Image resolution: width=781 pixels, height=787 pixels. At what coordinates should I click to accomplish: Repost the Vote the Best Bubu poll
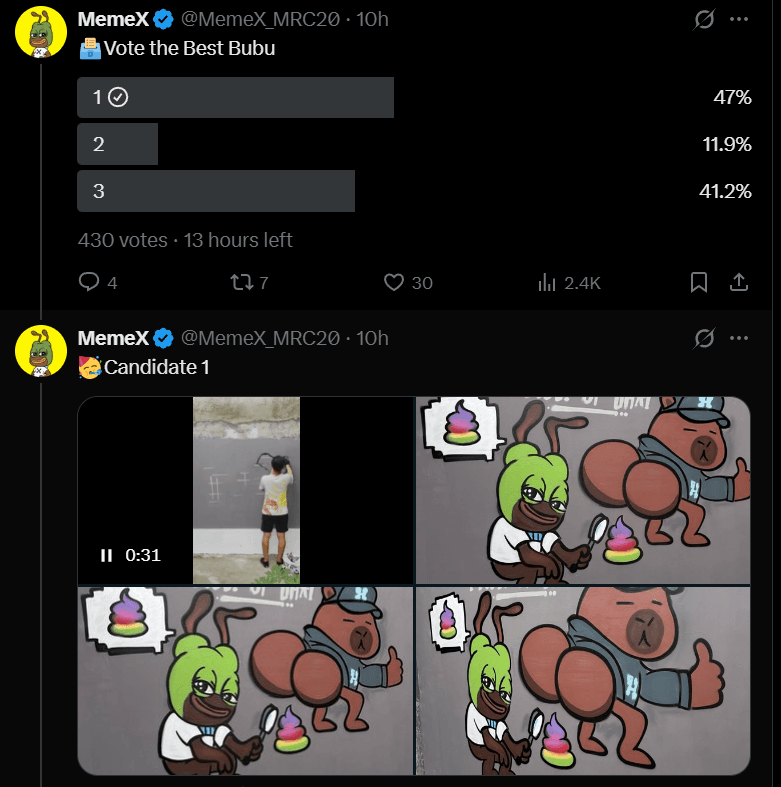tap(241, 283)
